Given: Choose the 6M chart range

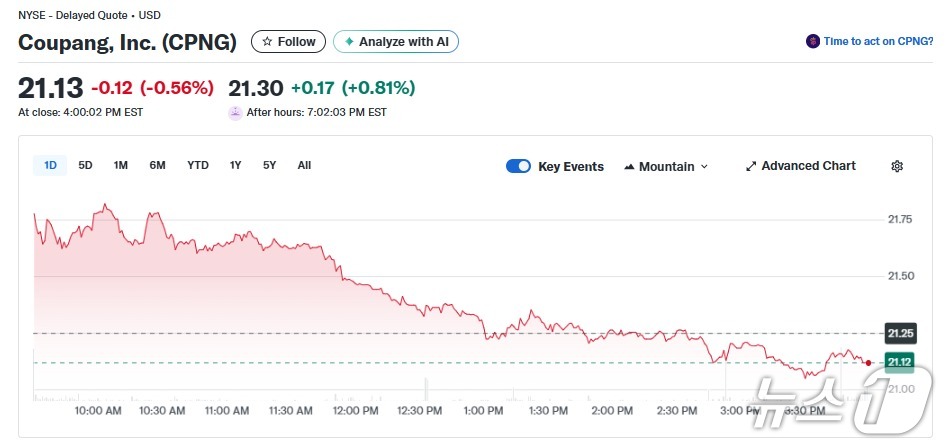Looking at the screenshot, I should [157, 165].
